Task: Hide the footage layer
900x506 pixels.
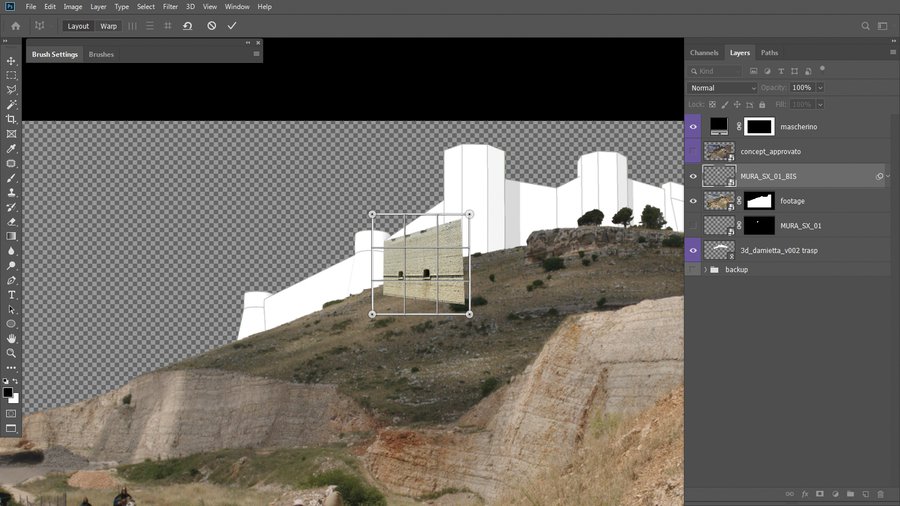Action: (693, 201)
